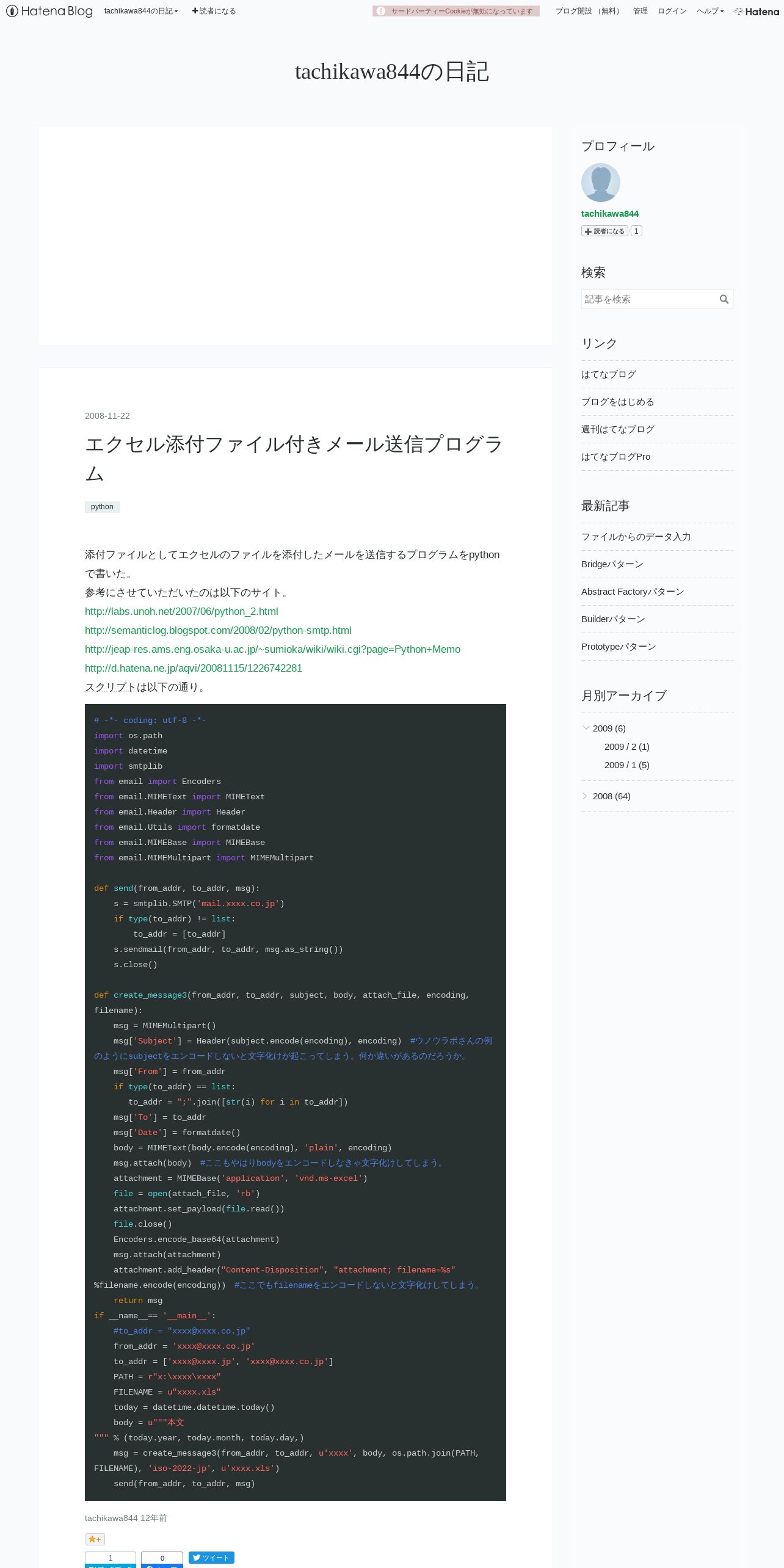Image resolution: width=784 pixels, height=1568 pixels.
Task: Click the search magnifier icon
Action: tap(724, 299)
